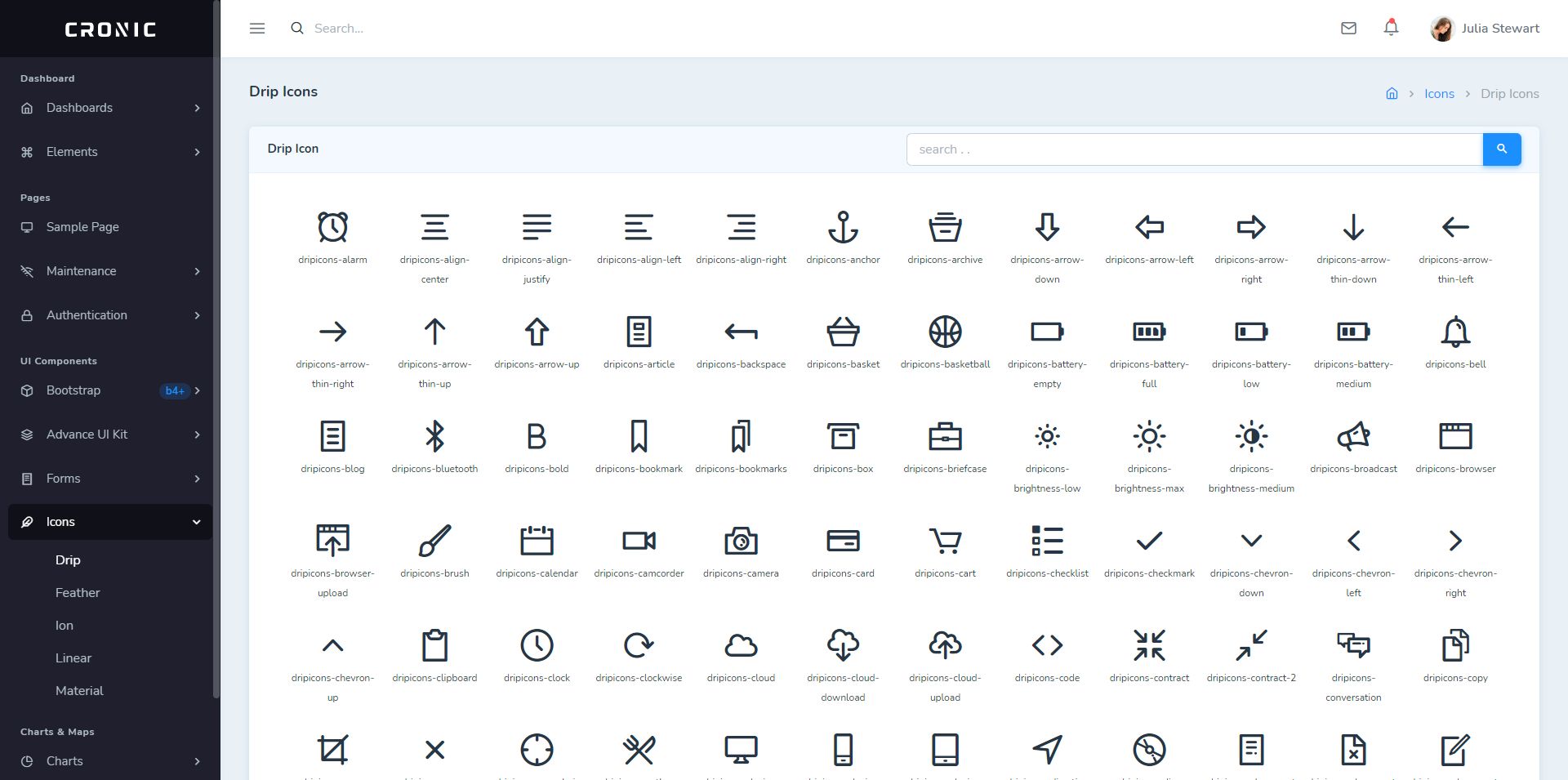Select the dripicons-clock icon
This screenshot has height=780, width=1568.
pos(537,645)
